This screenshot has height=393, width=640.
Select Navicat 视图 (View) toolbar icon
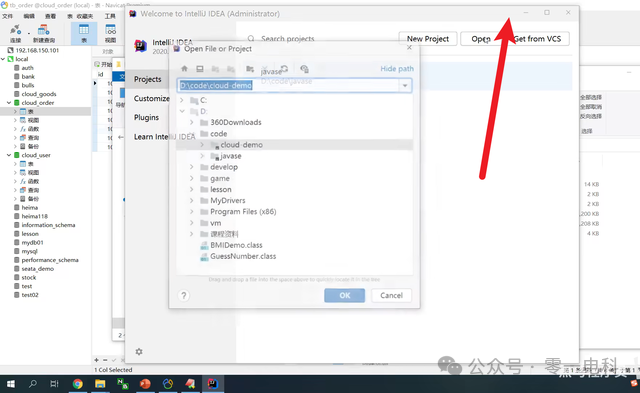pos(111,33)
